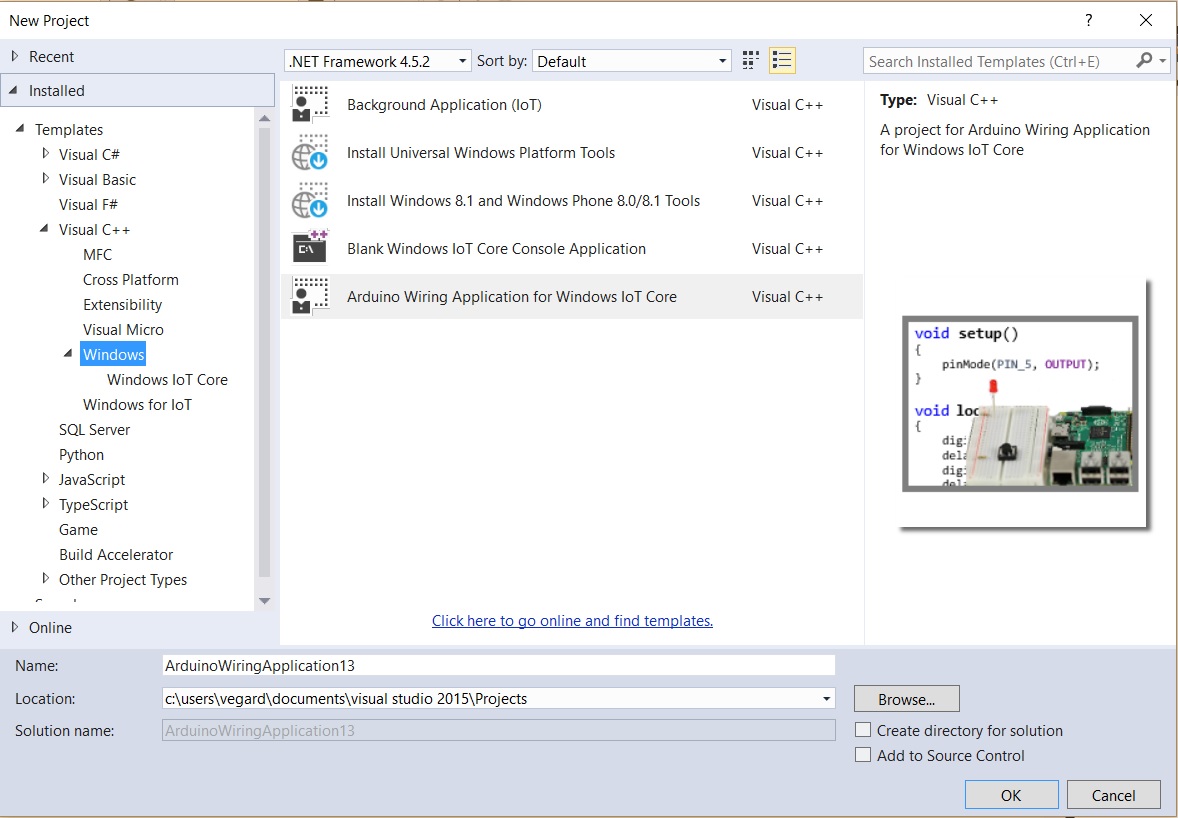Enable Create directory for solution

pyautogui.click(x=863, y=730)
